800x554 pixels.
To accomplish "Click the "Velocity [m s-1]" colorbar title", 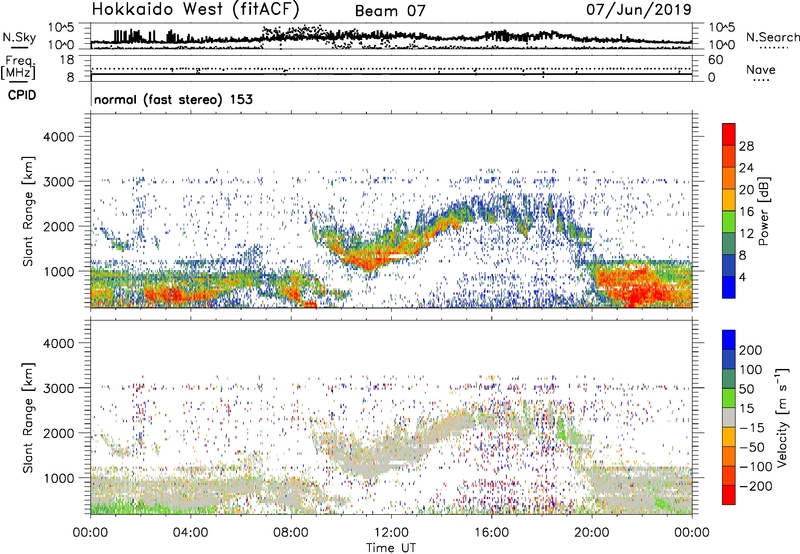I will (x=782, y=417).
